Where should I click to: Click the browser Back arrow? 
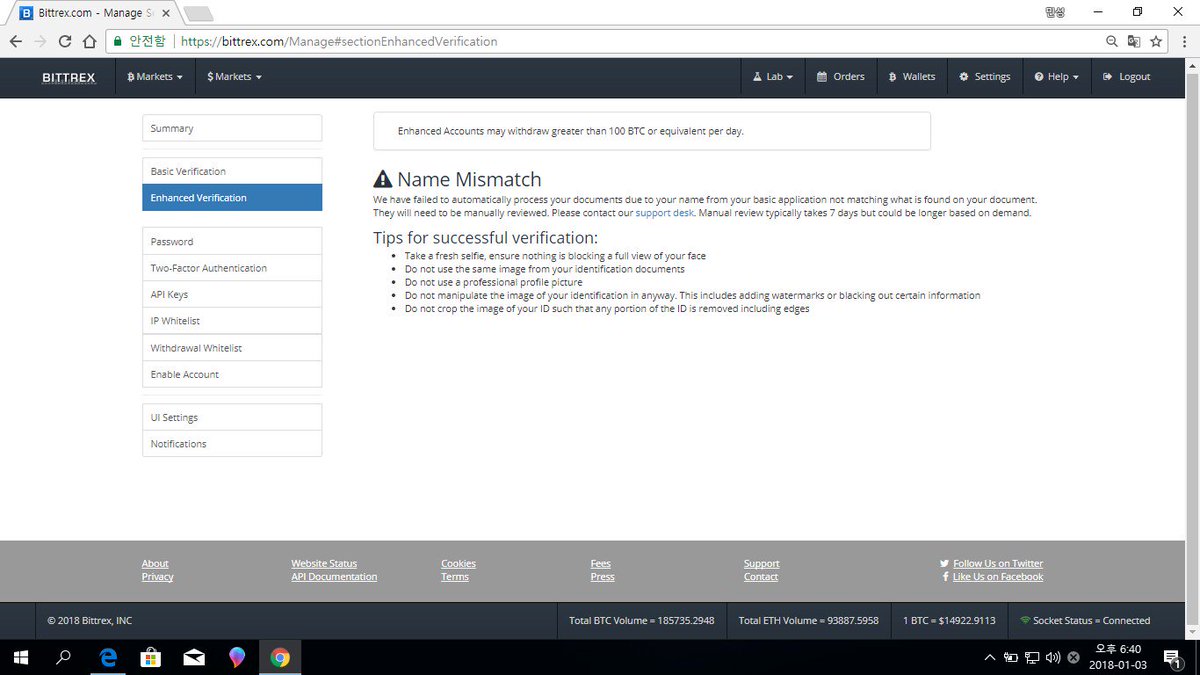coord(15,42)
